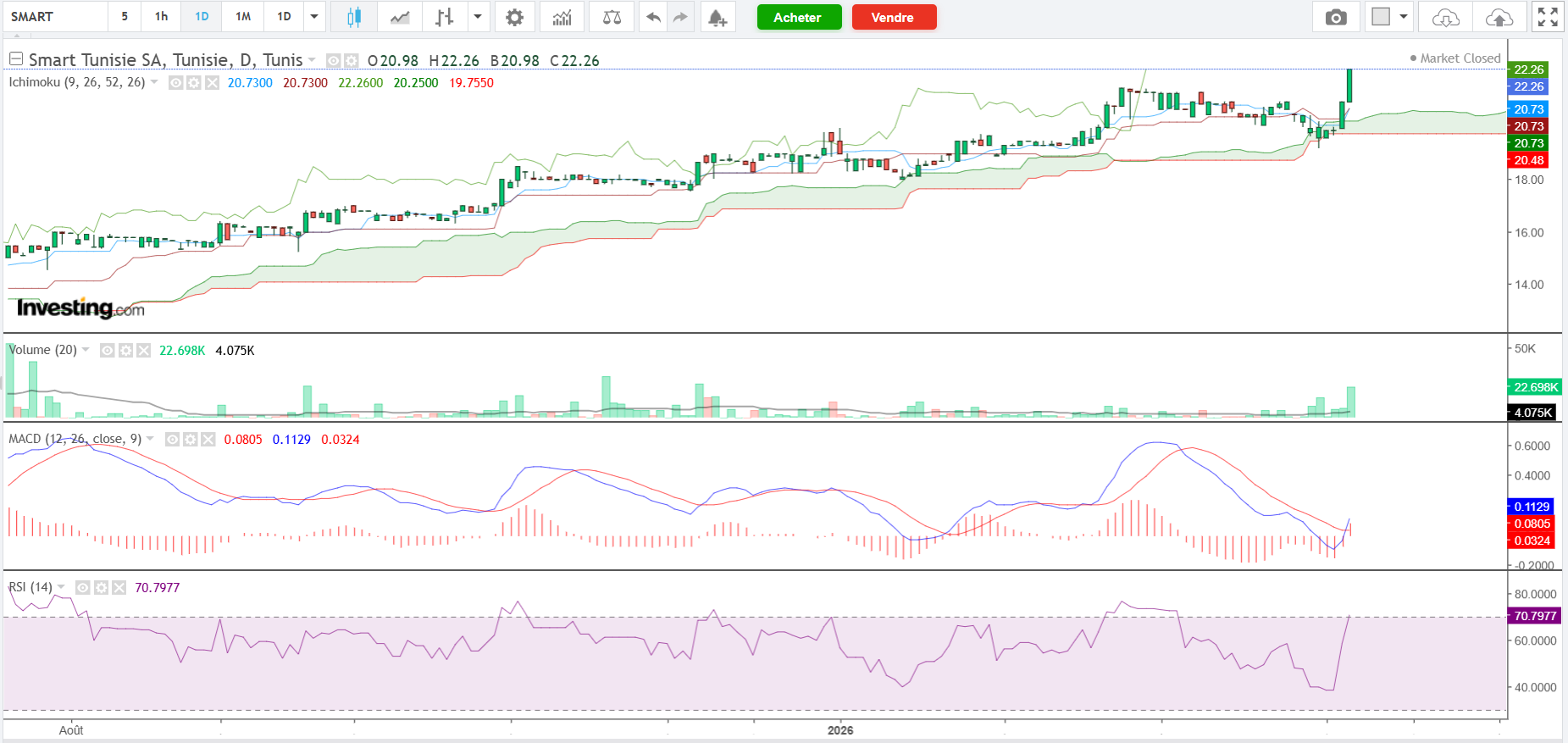Open the indicators menu icon

562,17
